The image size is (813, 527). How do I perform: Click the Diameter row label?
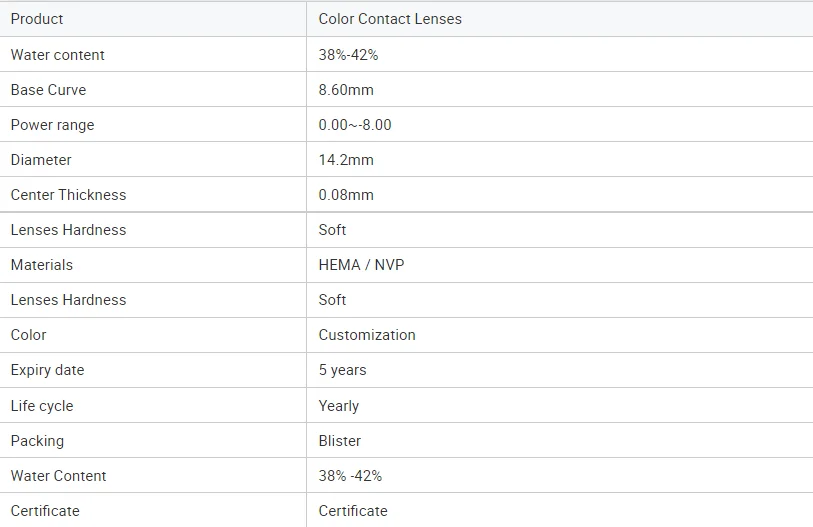tap(41, 160)
